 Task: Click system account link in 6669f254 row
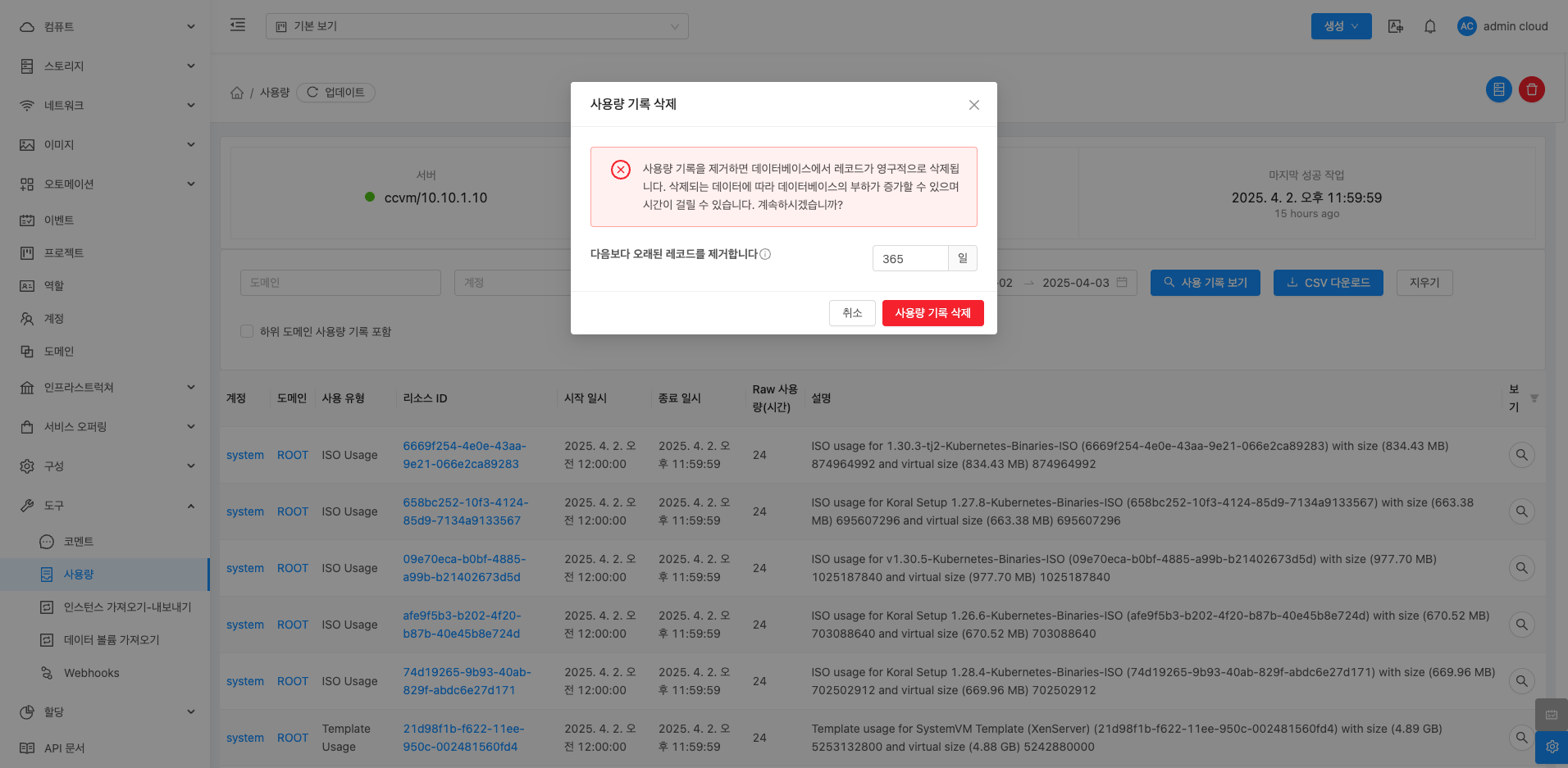[245, 455]
